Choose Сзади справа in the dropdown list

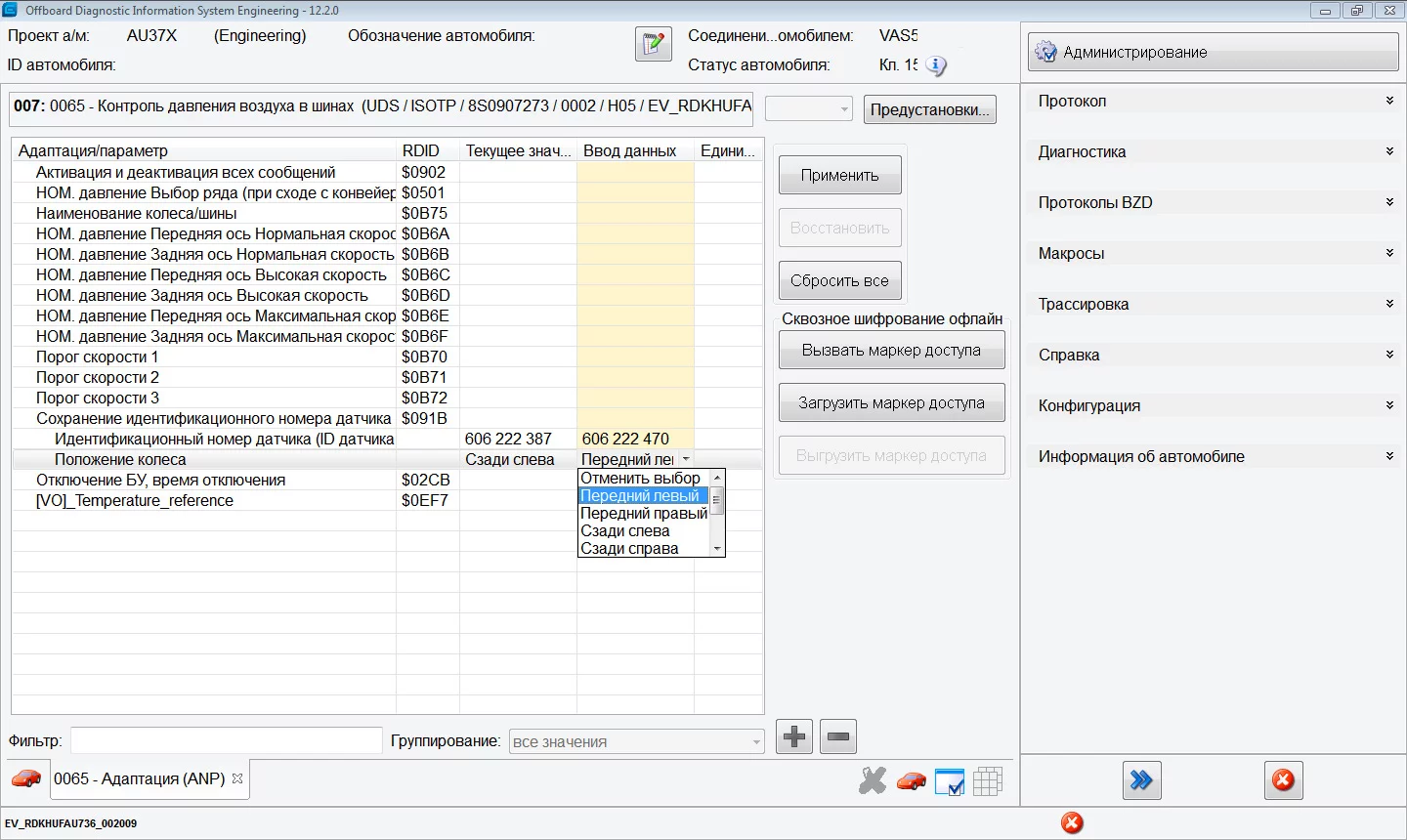[629, 548]
